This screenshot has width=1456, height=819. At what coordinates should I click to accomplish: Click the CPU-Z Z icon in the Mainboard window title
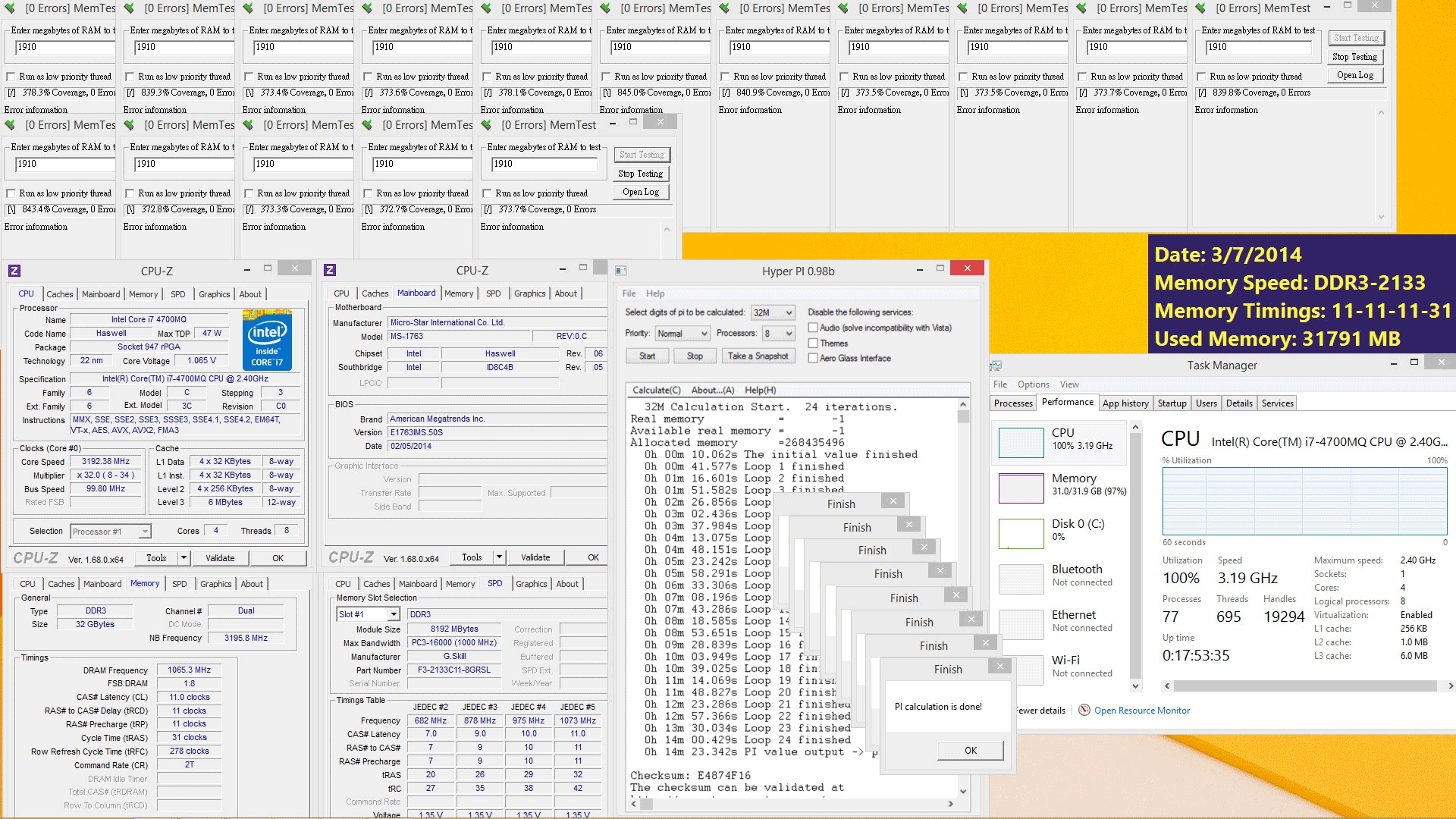click(x=329, y=270)
